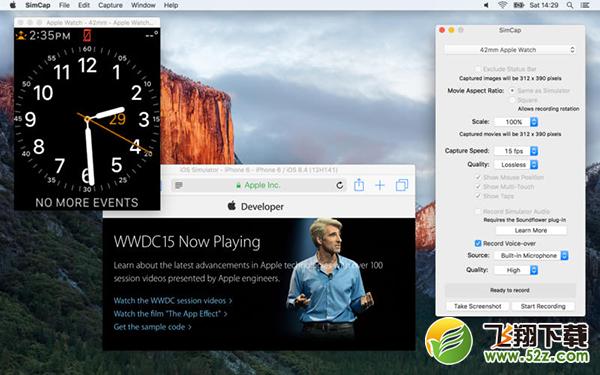Tap the show tabs icon

coord(402,185)
